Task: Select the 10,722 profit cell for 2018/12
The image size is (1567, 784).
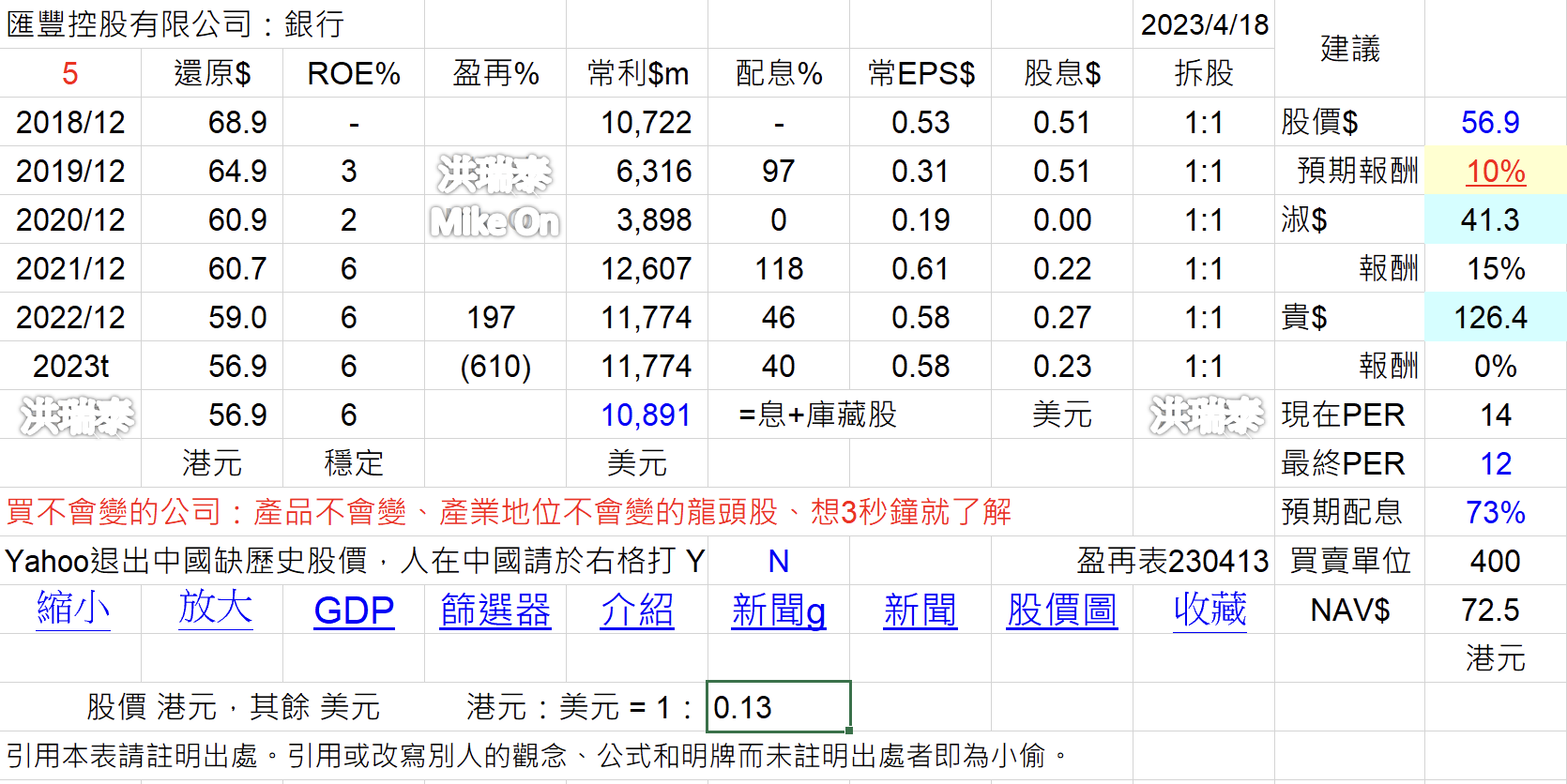Action: (x=637, y=122)
